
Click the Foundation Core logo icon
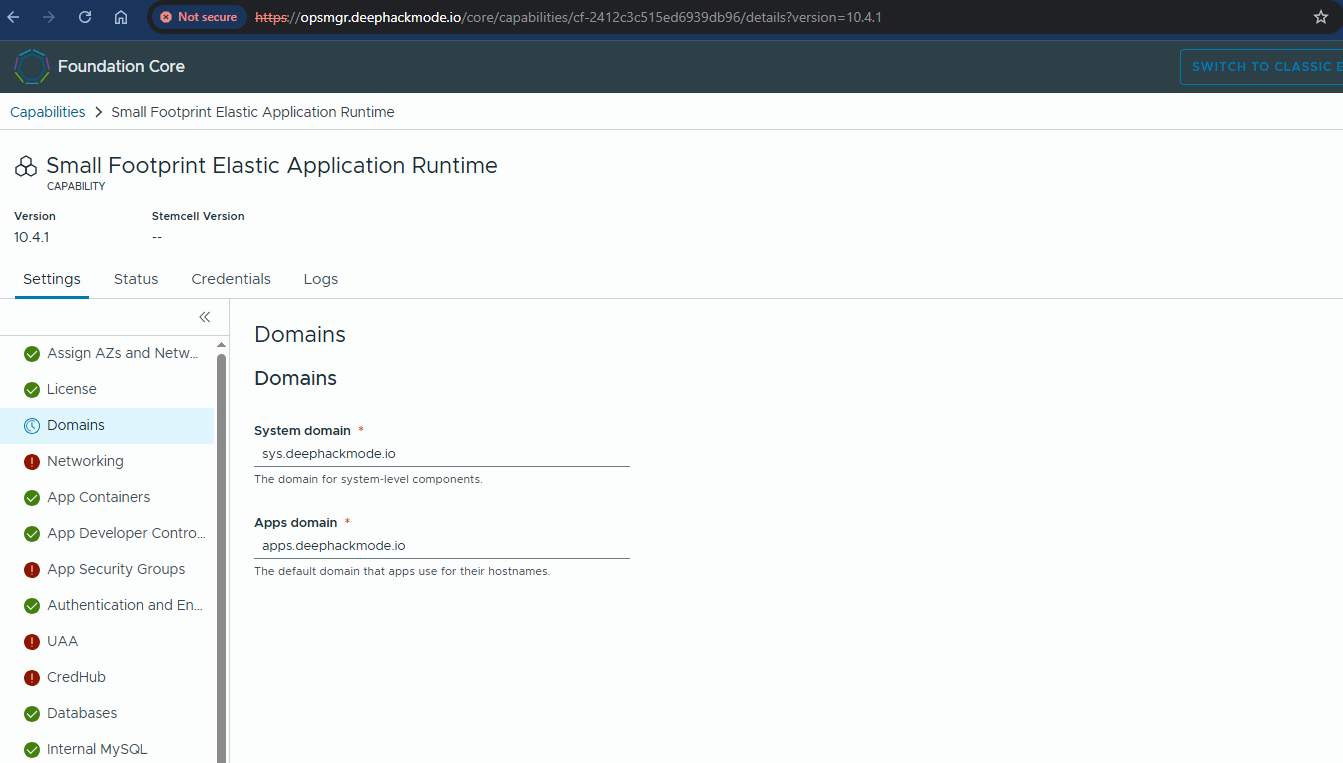tap(32, 66)
